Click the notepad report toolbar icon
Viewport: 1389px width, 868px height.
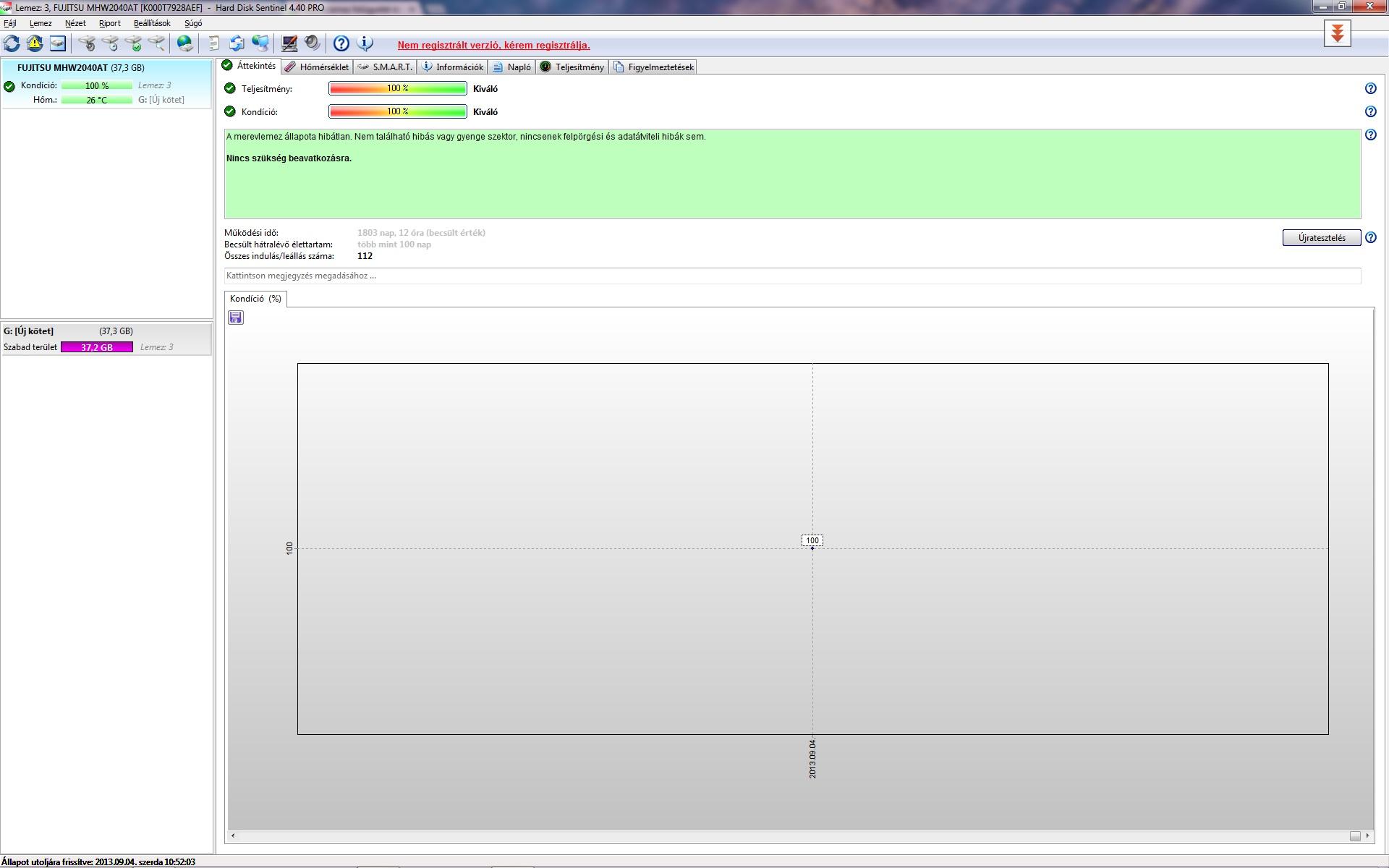pos(213,44)
